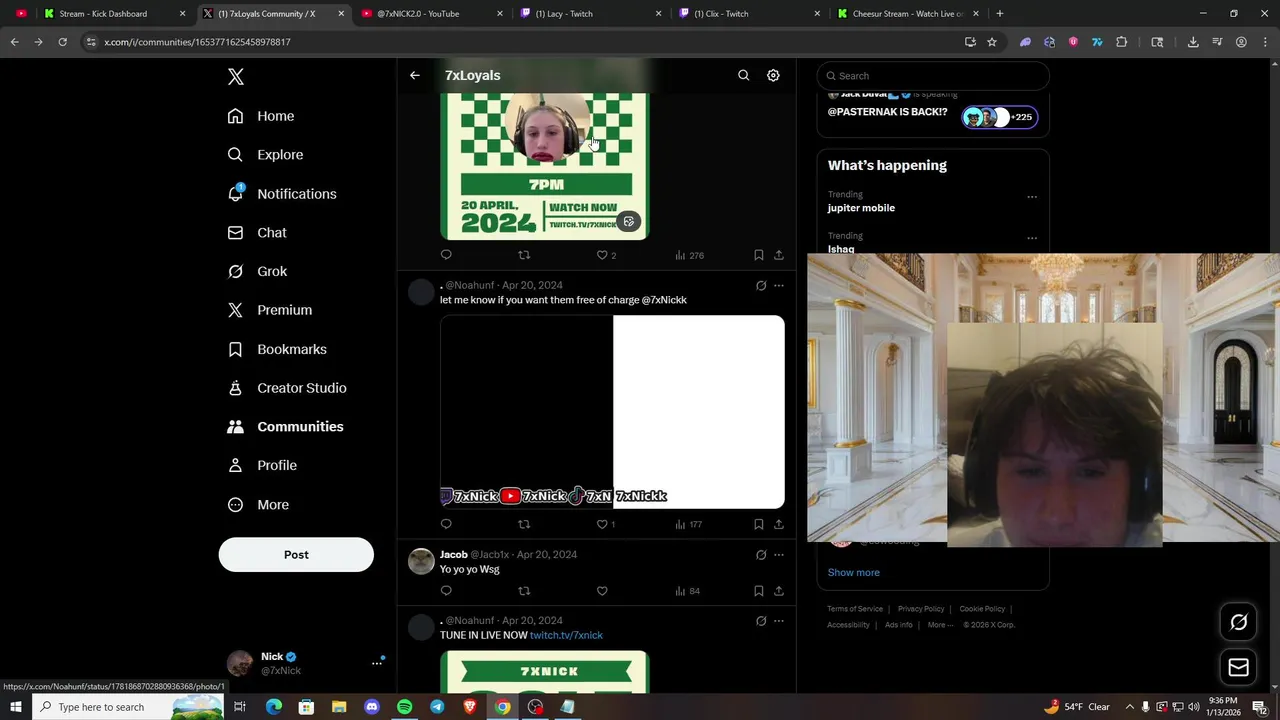Like the 7PM stream poster post

(x=602, y=255)
